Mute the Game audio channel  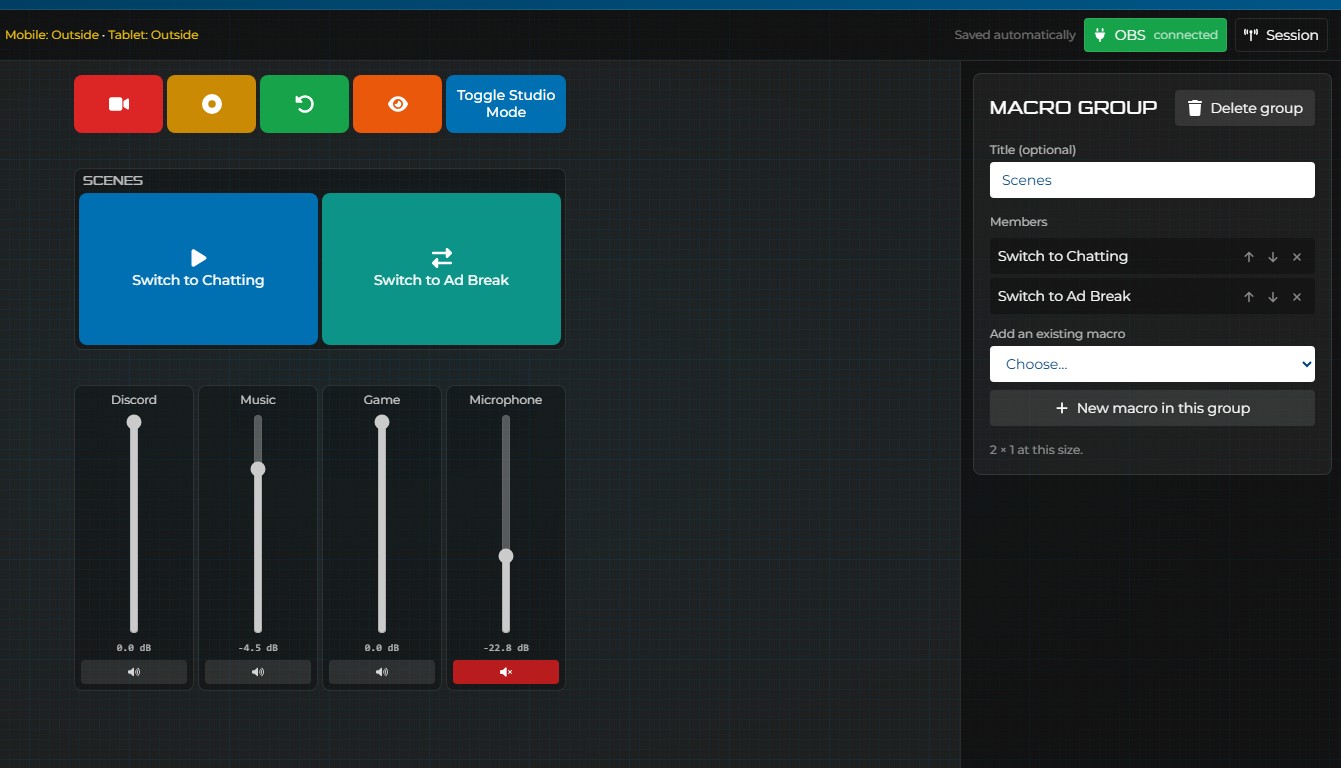pyautogui.click(x=382, y=672)
